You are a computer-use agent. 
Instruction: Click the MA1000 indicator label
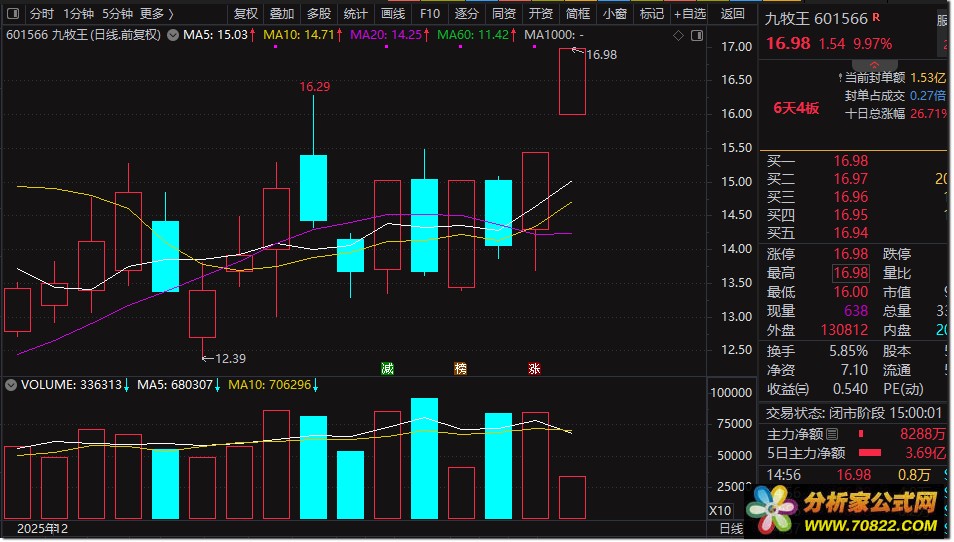554,35
